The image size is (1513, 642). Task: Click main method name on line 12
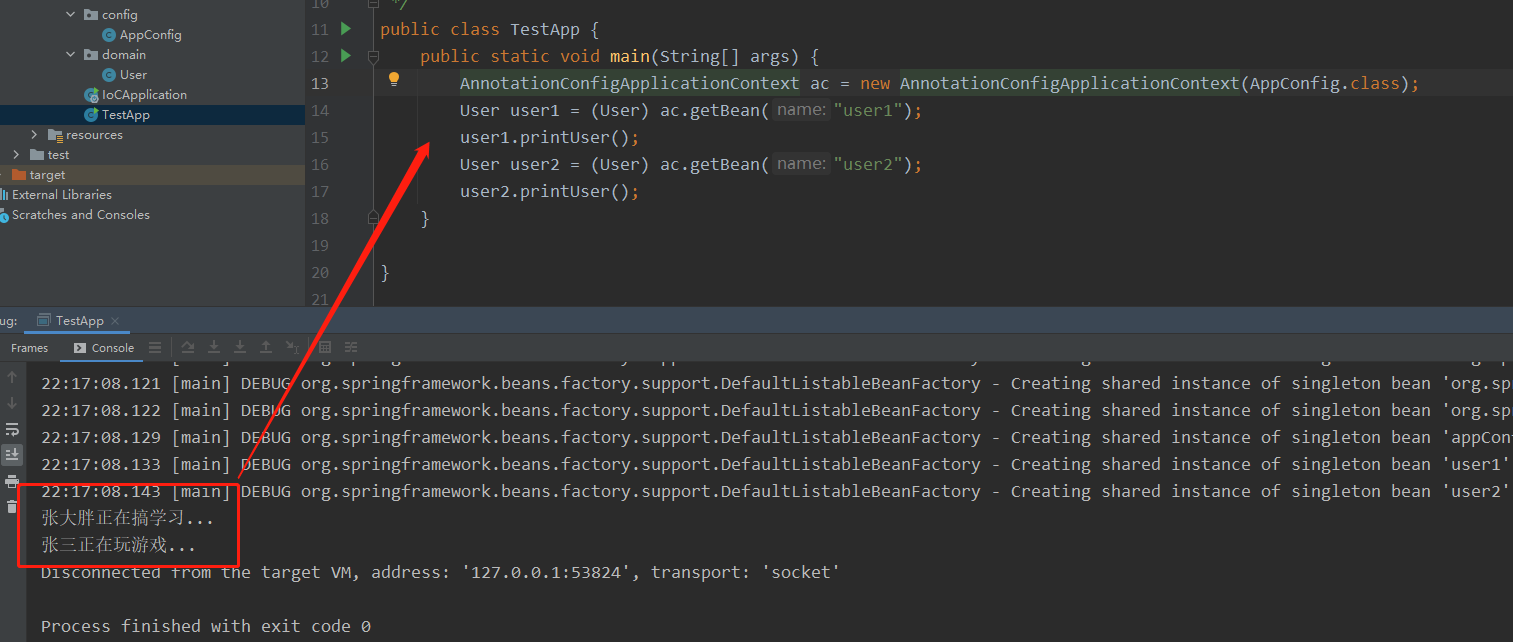(630, 56)
